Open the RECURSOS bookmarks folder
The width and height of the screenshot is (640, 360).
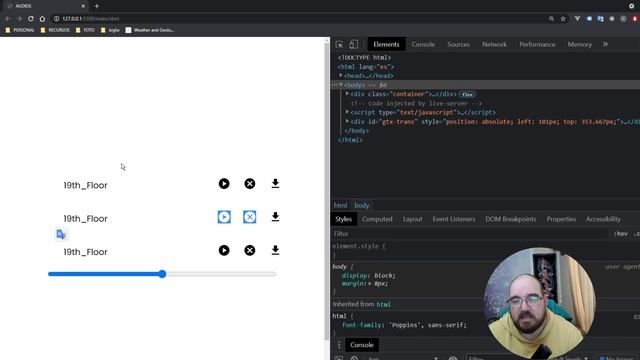(55, 30)
